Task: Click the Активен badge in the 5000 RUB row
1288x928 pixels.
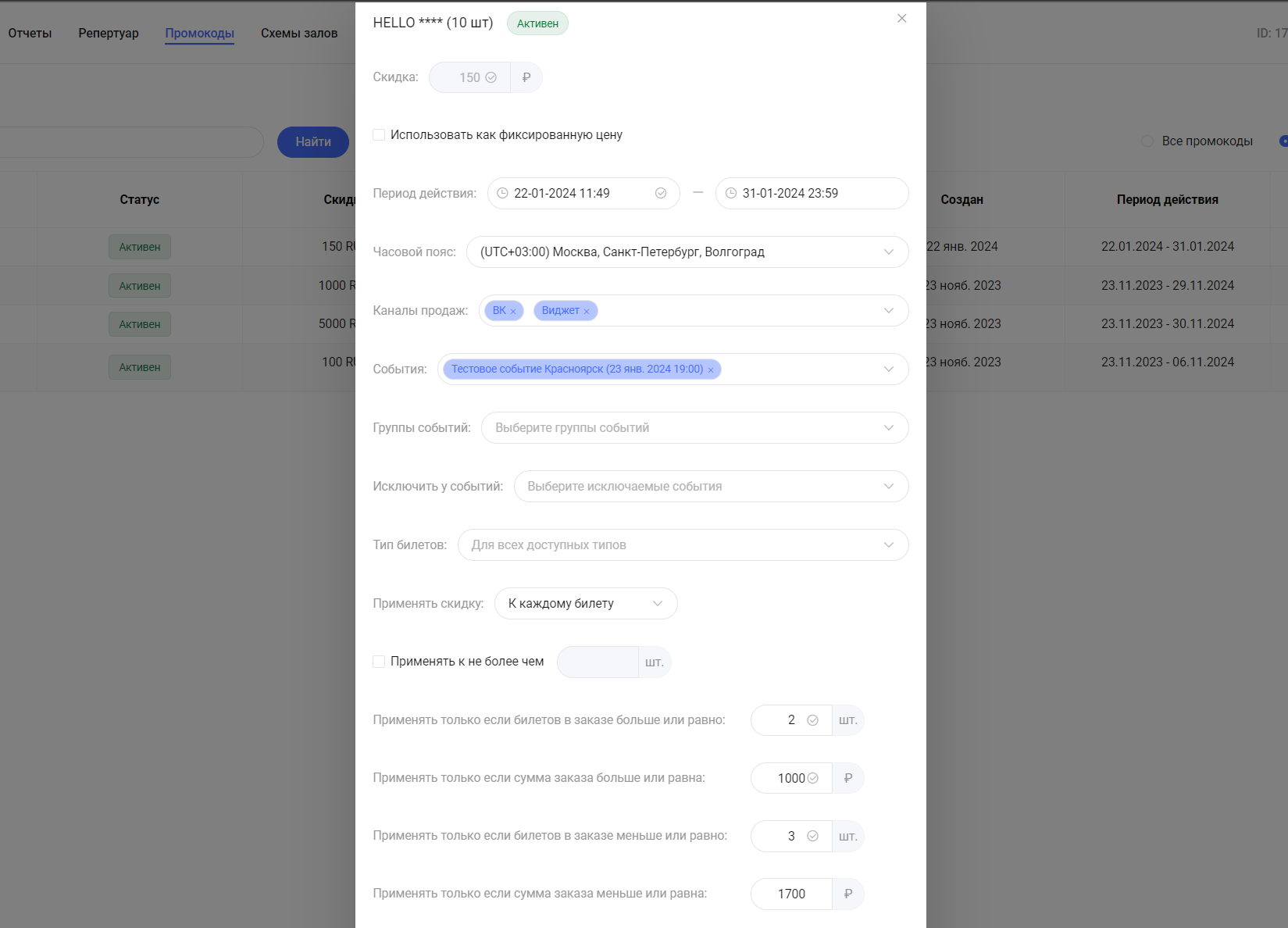Action: 140,324
